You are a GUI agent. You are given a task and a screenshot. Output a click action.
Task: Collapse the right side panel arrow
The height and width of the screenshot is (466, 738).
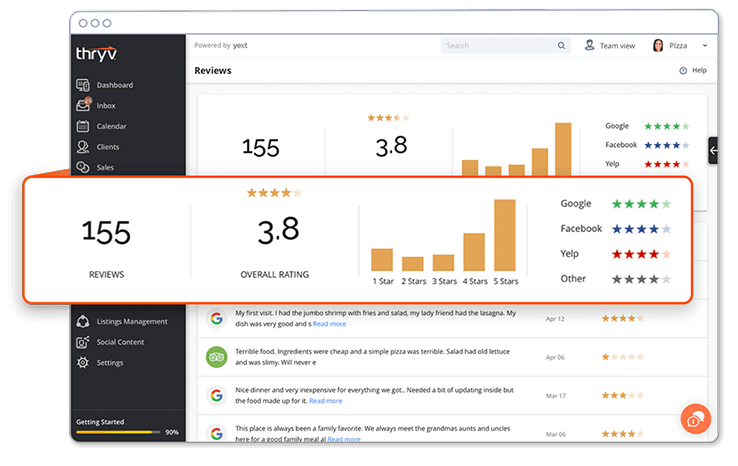tap(713, 150)
